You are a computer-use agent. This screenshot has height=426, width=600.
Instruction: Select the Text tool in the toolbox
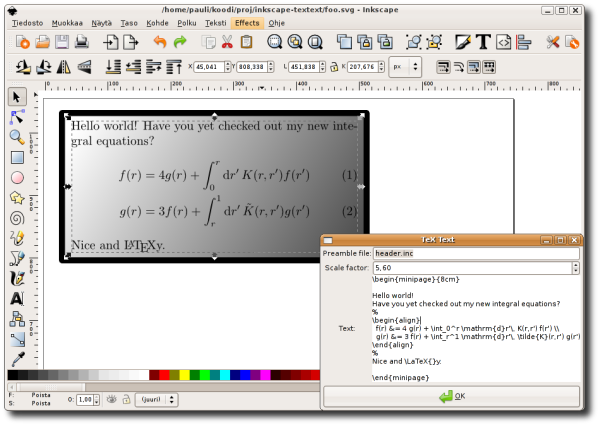(x=17, y=299)
